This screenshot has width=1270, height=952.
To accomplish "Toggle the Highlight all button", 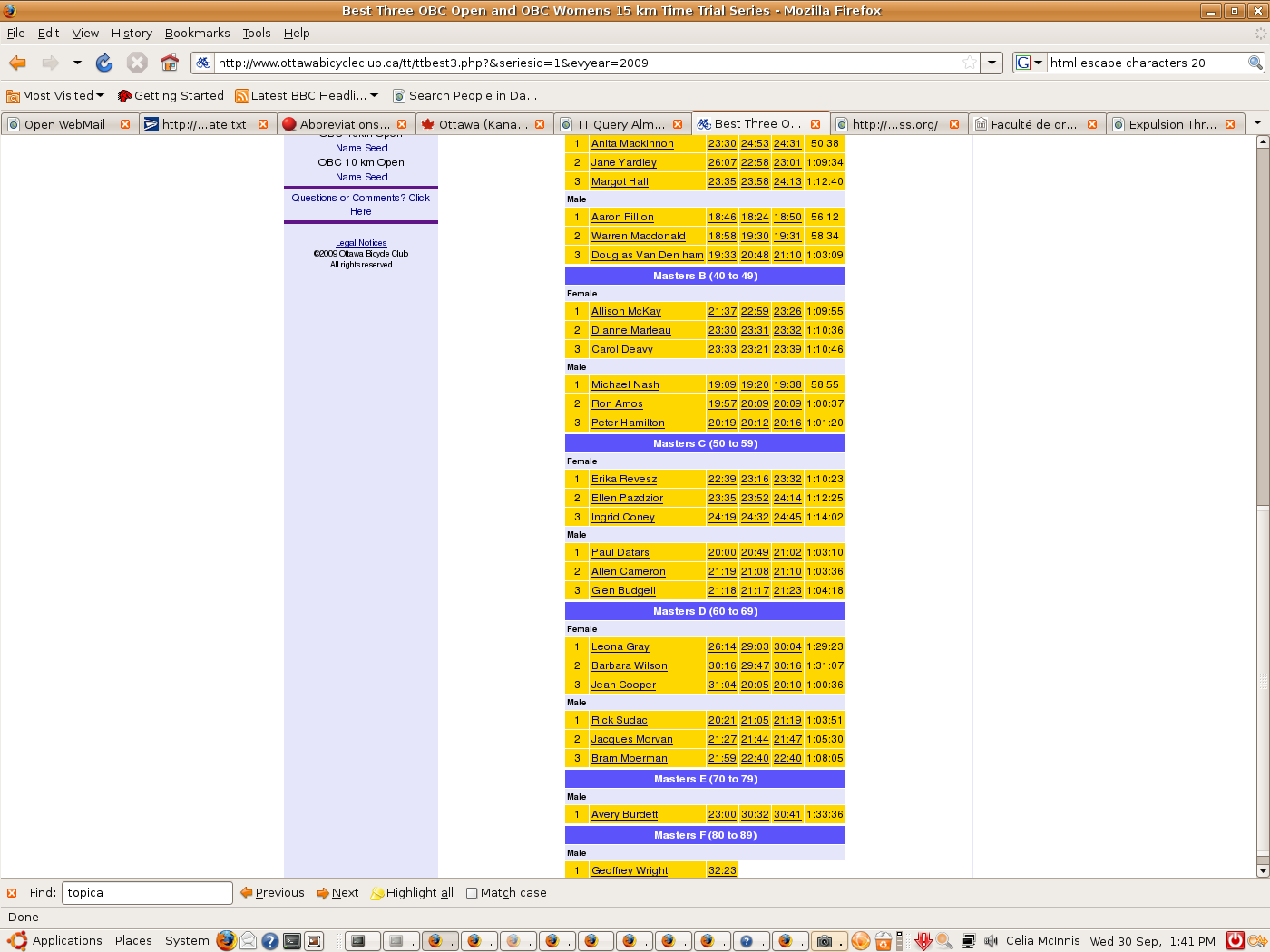I will tap(412, 893).
